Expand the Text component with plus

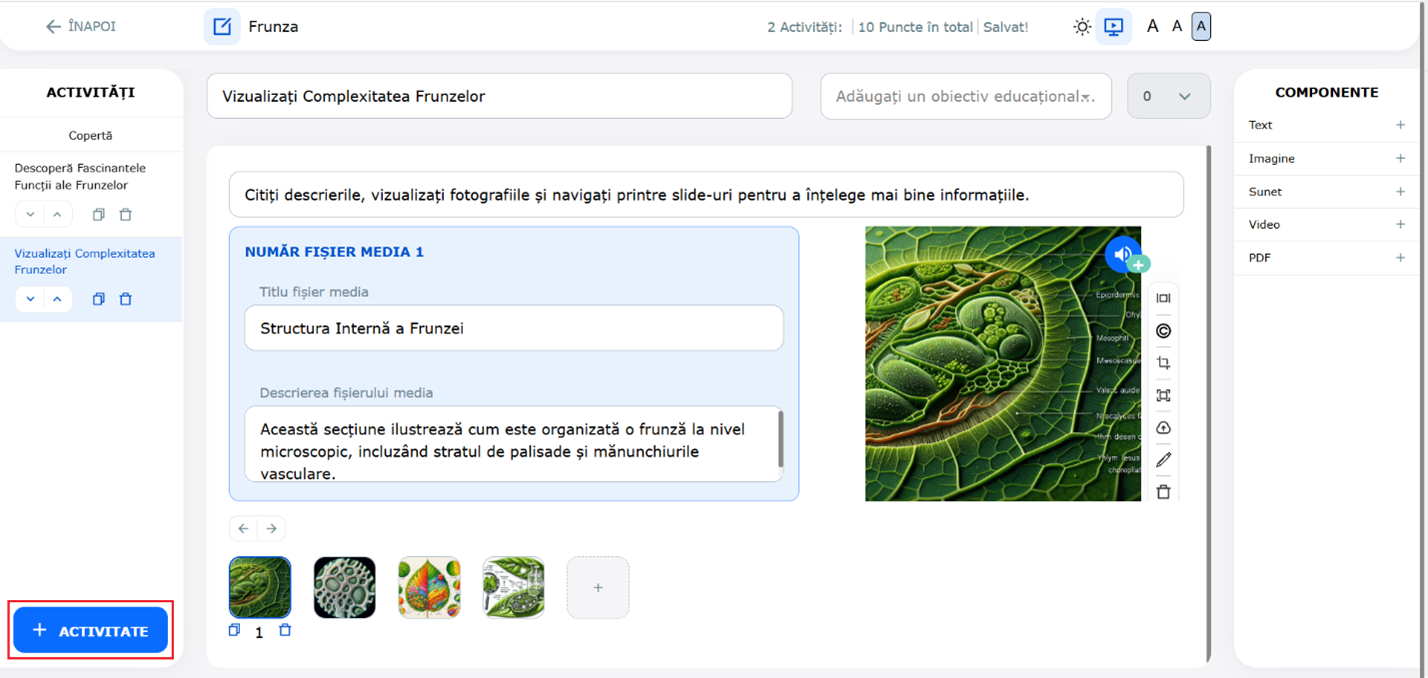(1400, 125)
